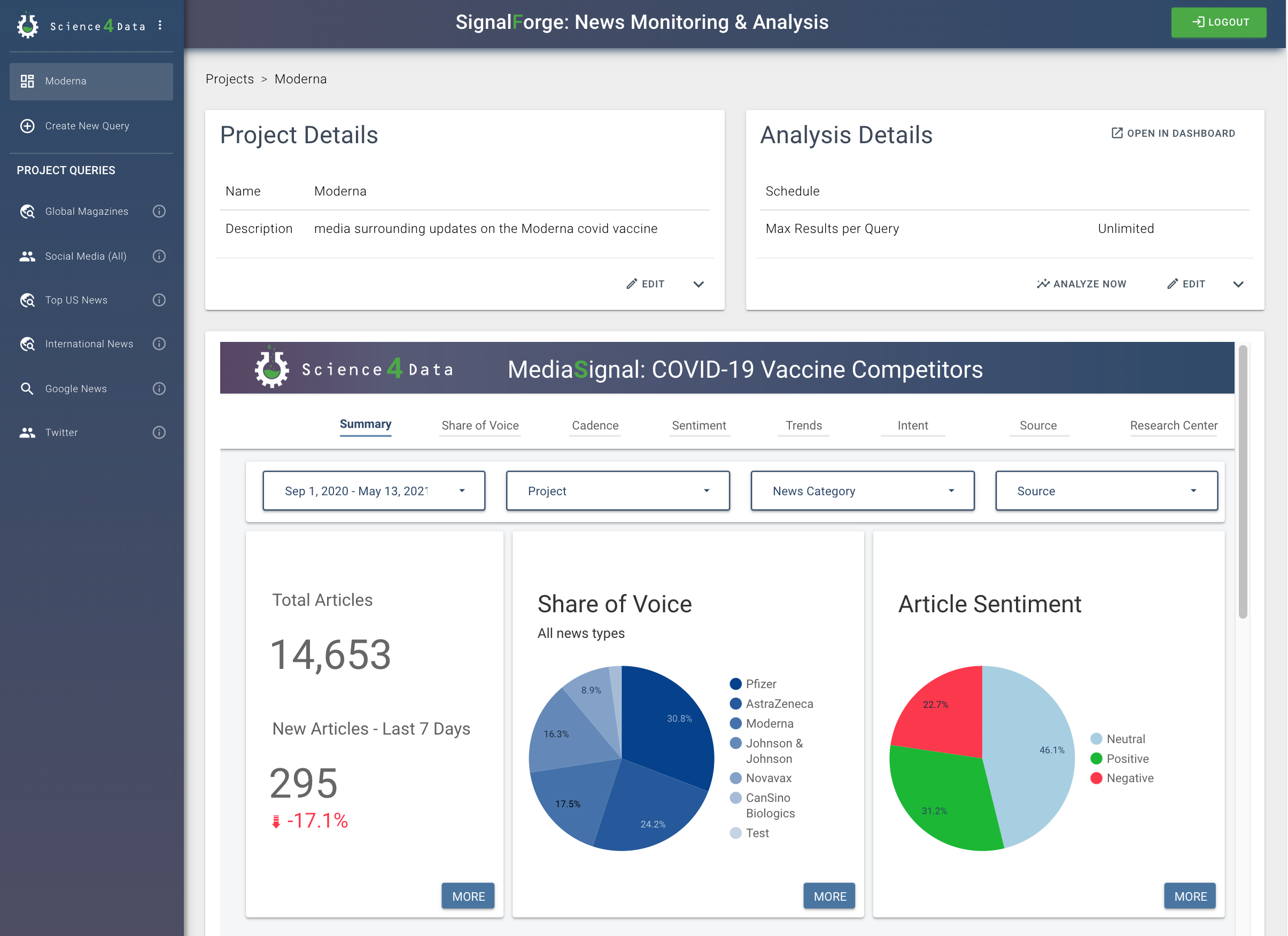The image size is (1288, 936).
Task: Open the three-dot menu beside Science4Data
Action: coord(160,25)
